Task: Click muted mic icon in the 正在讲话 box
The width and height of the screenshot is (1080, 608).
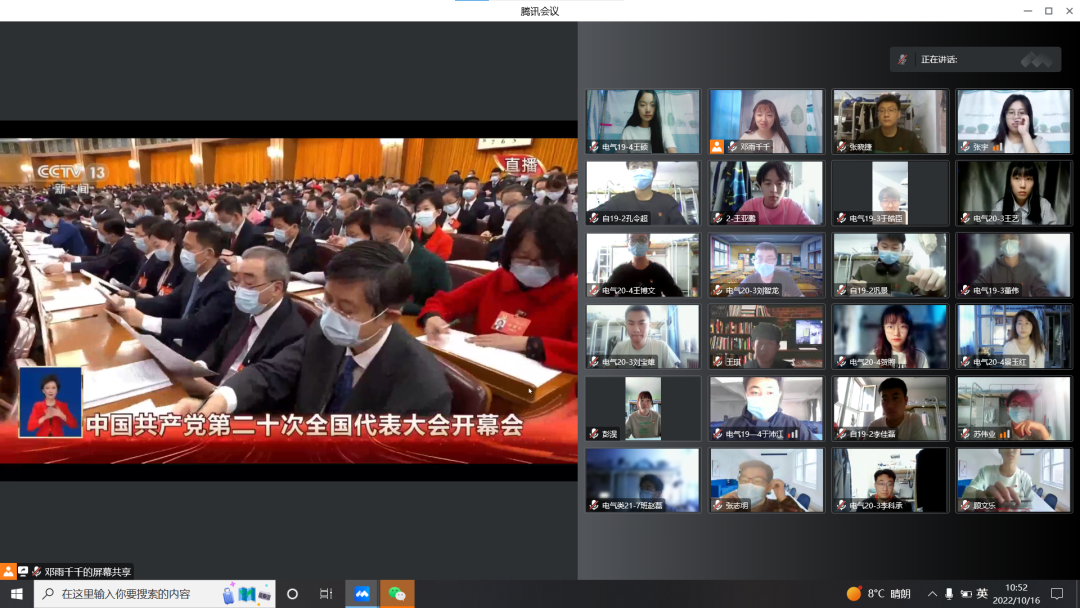Action: pyautogui.click(x=903, y=60)
